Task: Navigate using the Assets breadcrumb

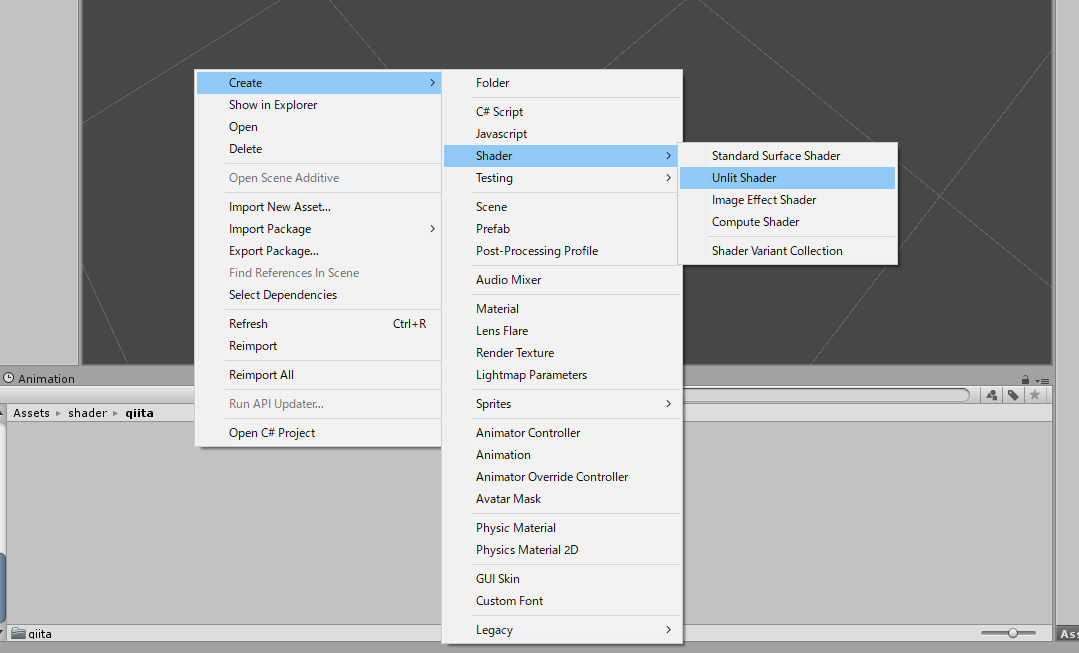Action: click(31, 412)
